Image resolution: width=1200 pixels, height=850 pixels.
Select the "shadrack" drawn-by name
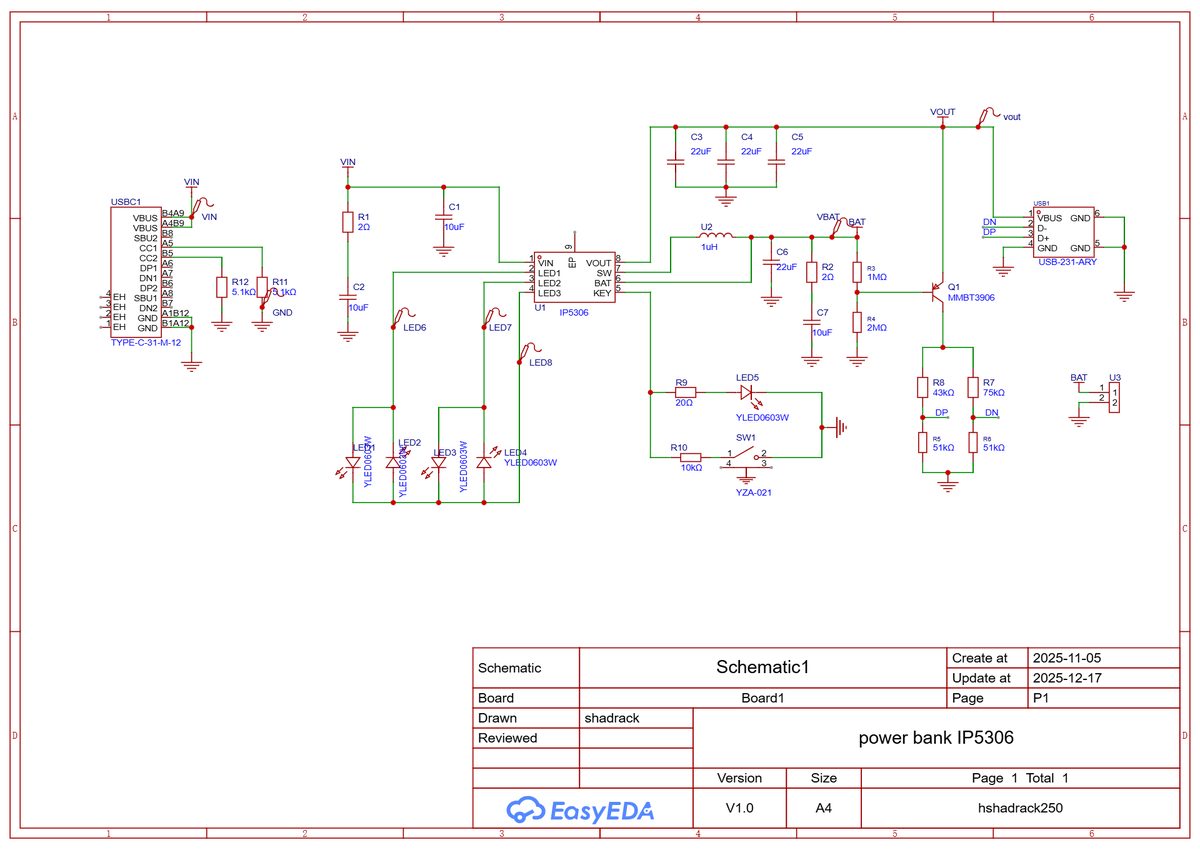(612, 718)
